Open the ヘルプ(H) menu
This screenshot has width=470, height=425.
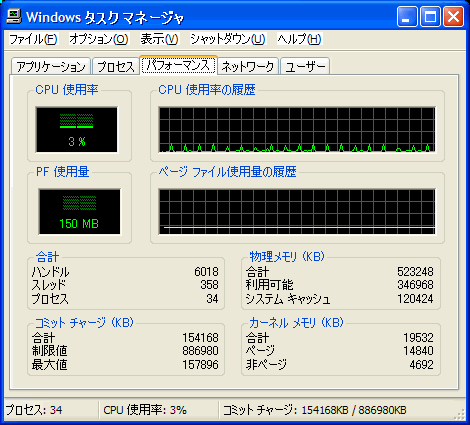(299, 39)
